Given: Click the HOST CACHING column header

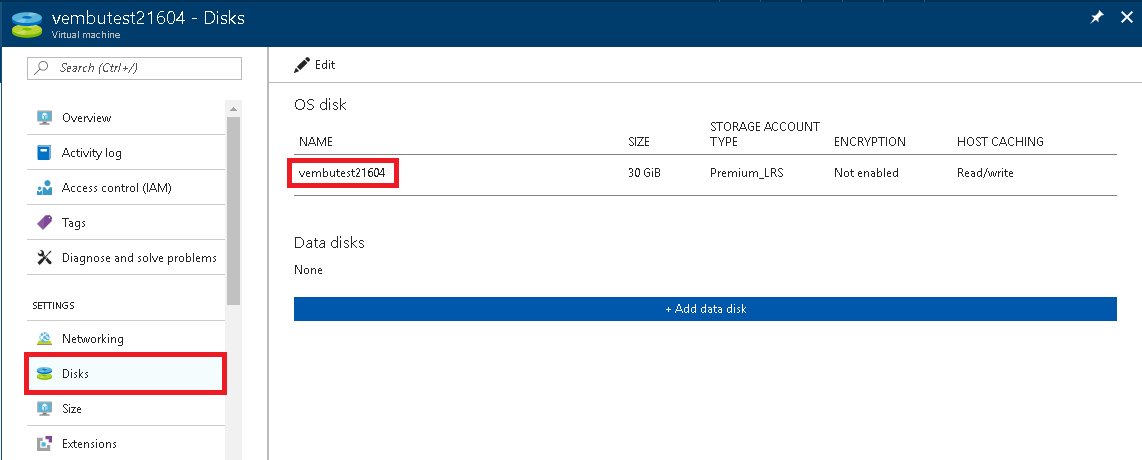Looking at the screenshot, I should 1000,142.
